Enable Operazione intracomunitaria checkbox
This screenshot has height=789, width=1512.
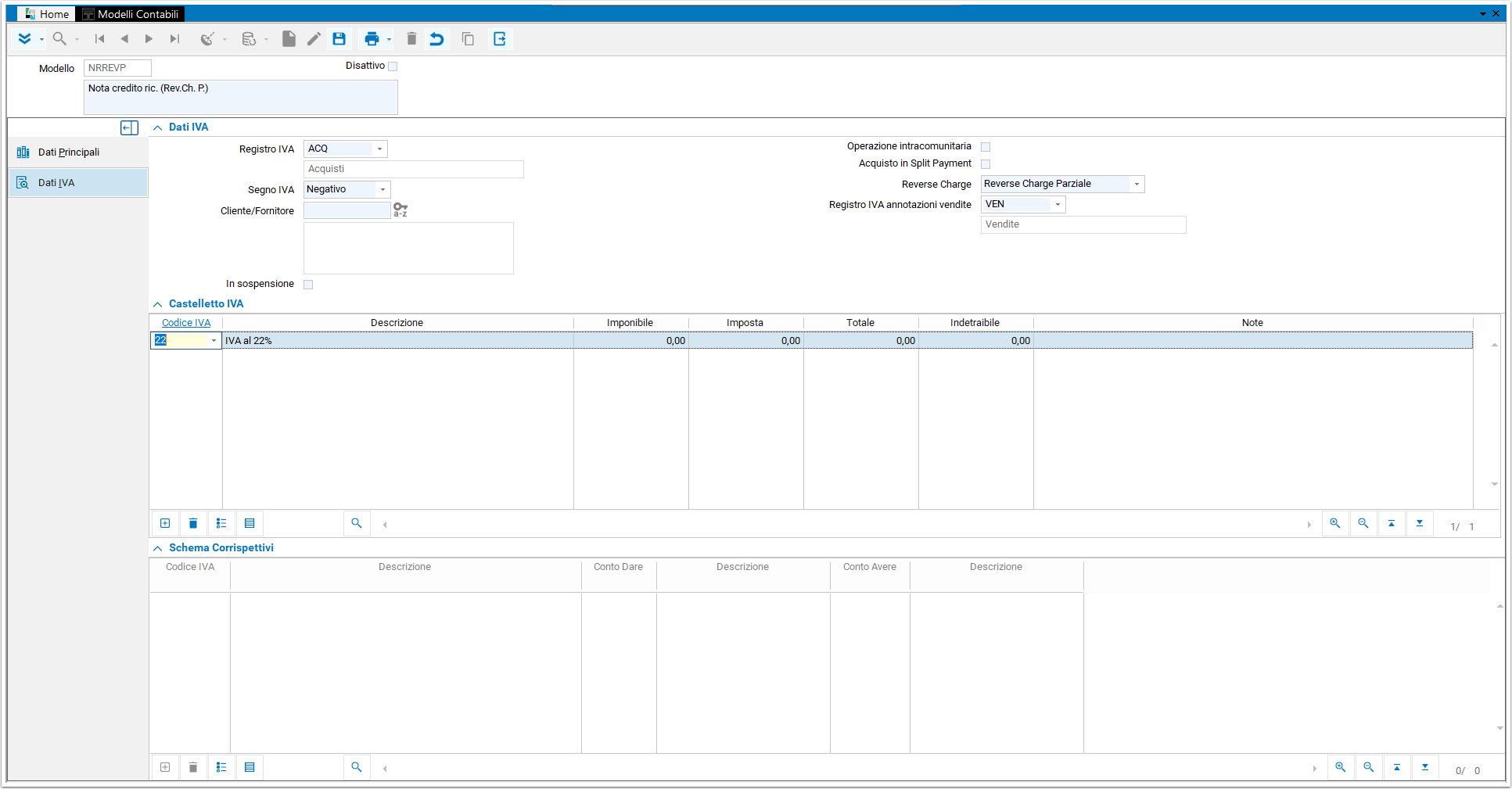986,147
